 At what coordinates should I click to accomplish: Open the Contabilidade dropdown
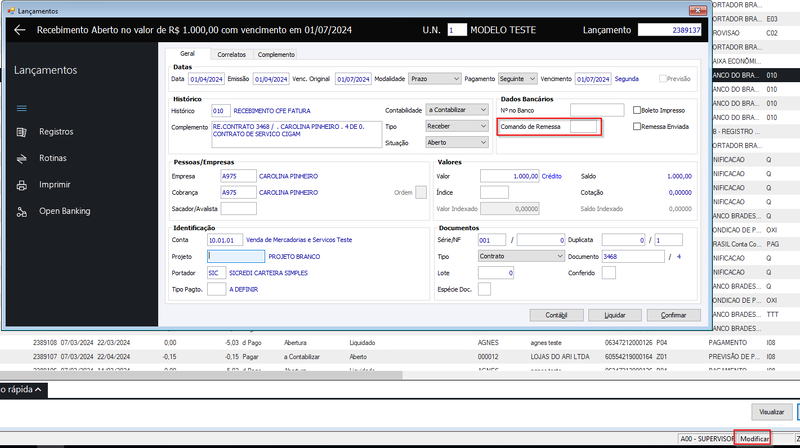coord(457,110)
